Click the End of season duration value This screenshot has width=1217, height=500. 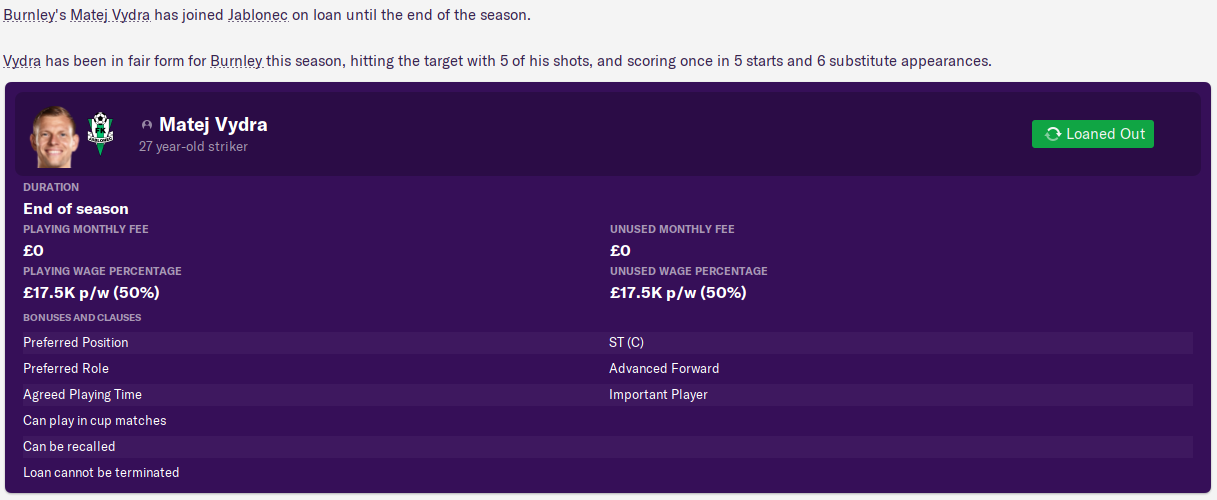(x=76, y=209)
